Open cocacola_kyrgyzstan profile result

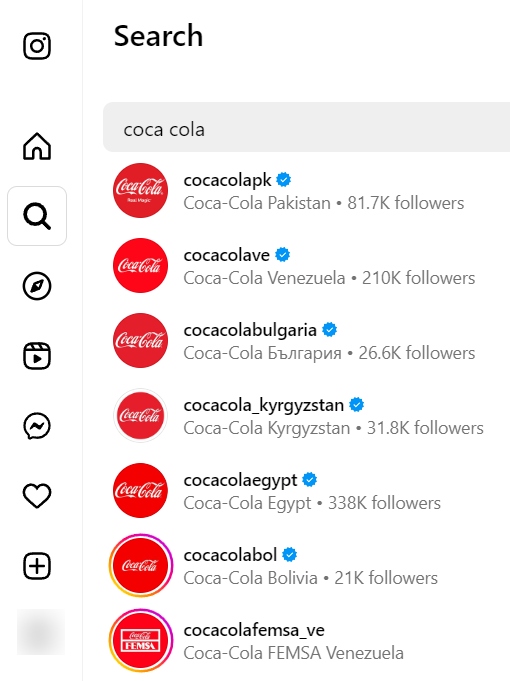306,416
